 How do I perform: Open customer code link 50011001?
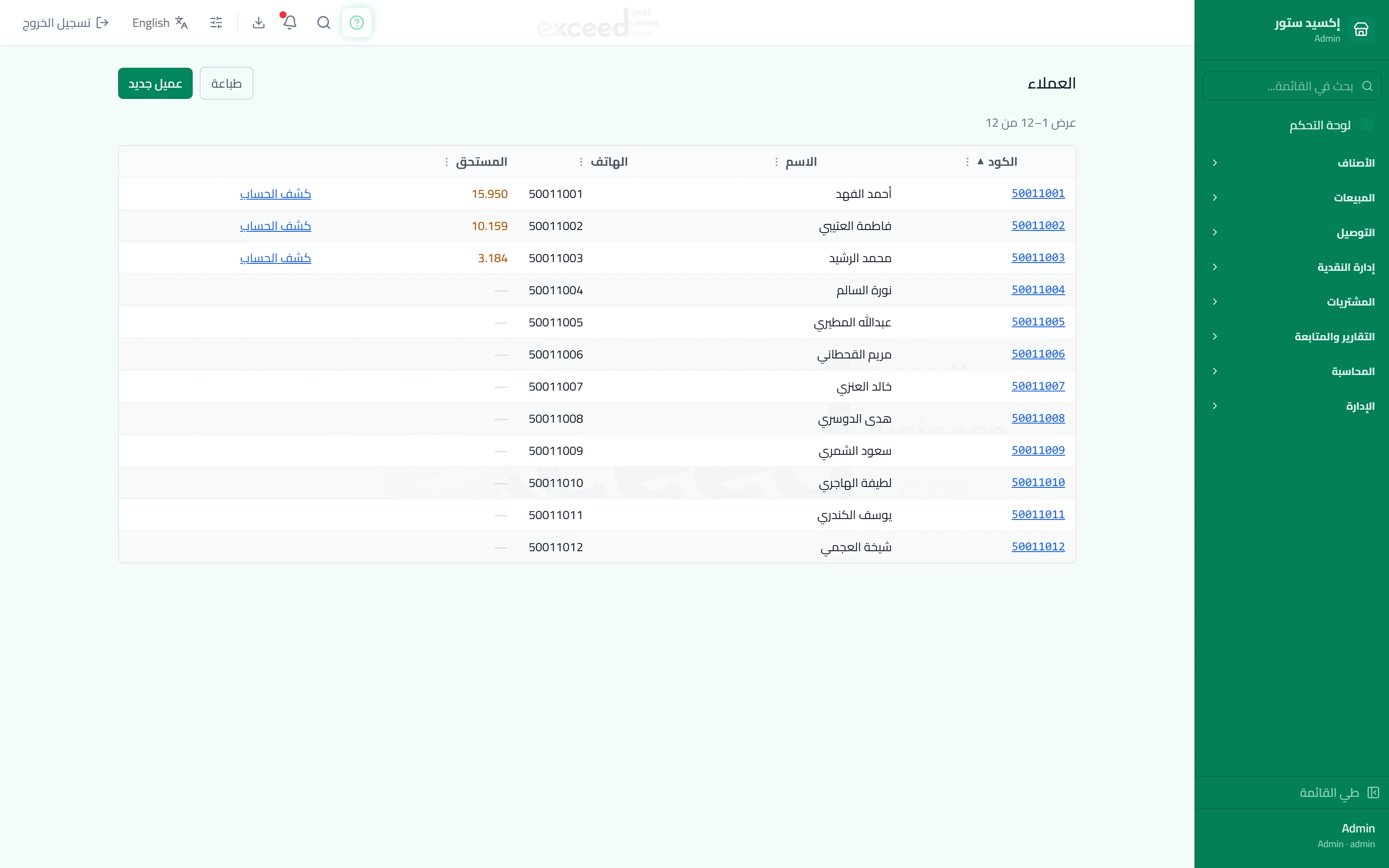pos(1038,194)
